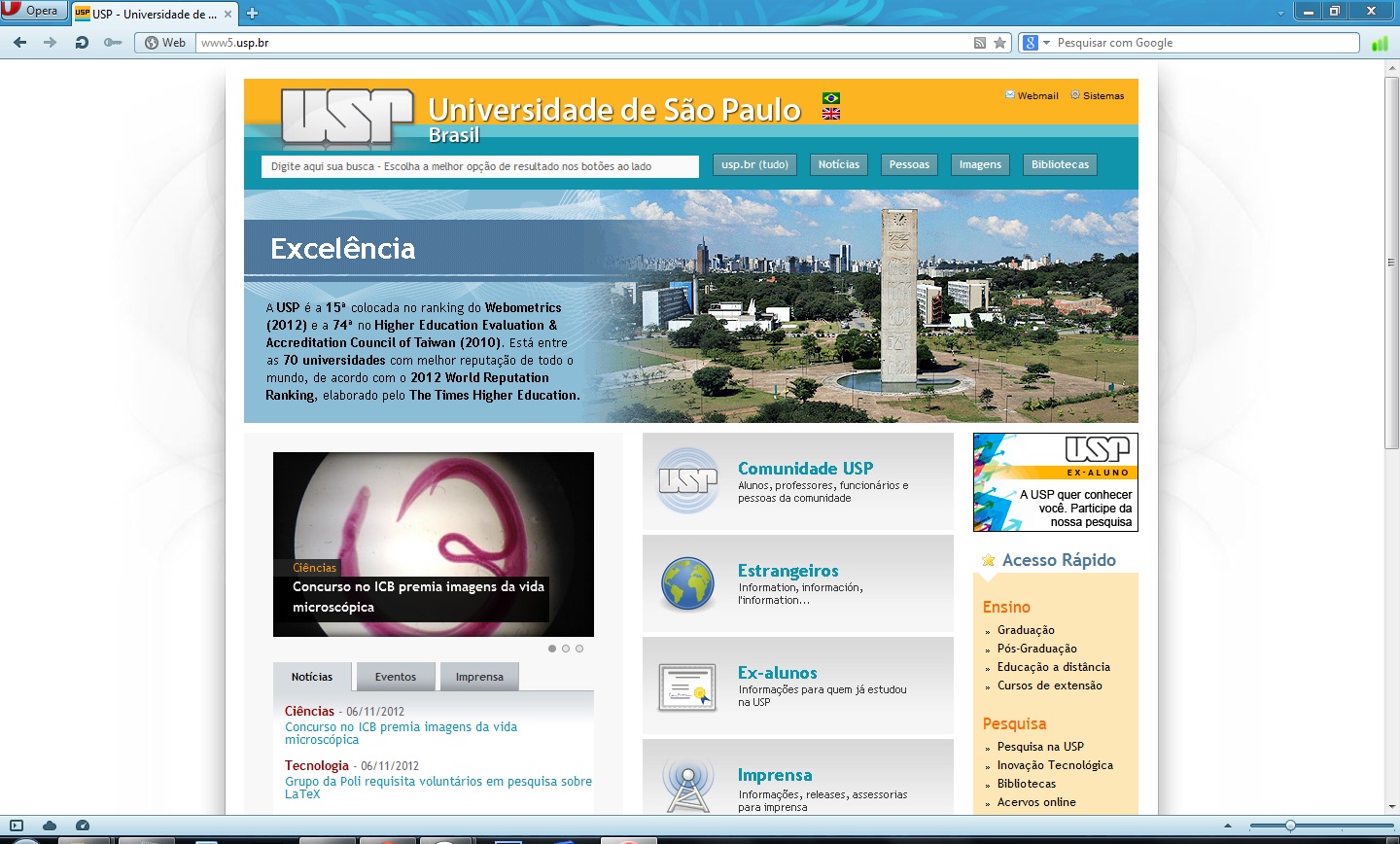The height and width of the screenshot is (844, 1400).
Task: Click the RSS feed icon in address bar
Action: coord(980,43)
